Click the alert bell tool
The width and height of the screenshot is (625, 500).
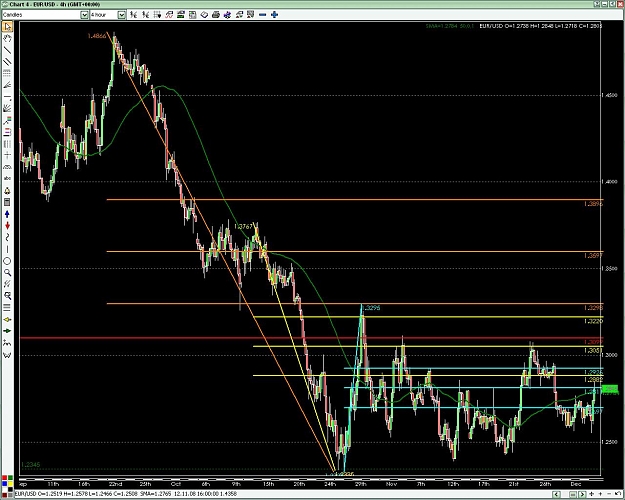click(x=7, y=191)
